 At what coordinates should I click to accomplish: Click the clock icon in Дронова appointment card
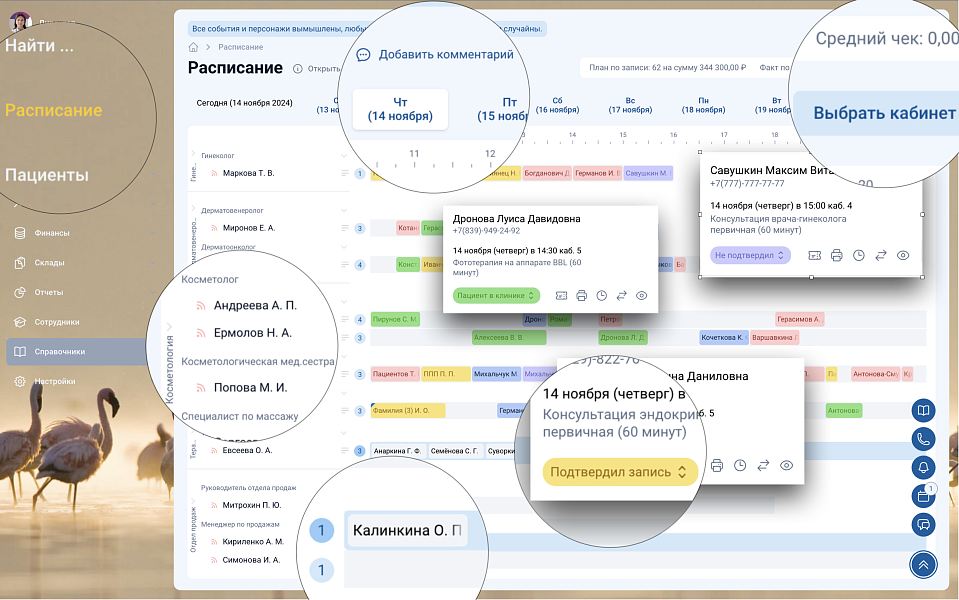pyautogui.click(x=601, y=296)
